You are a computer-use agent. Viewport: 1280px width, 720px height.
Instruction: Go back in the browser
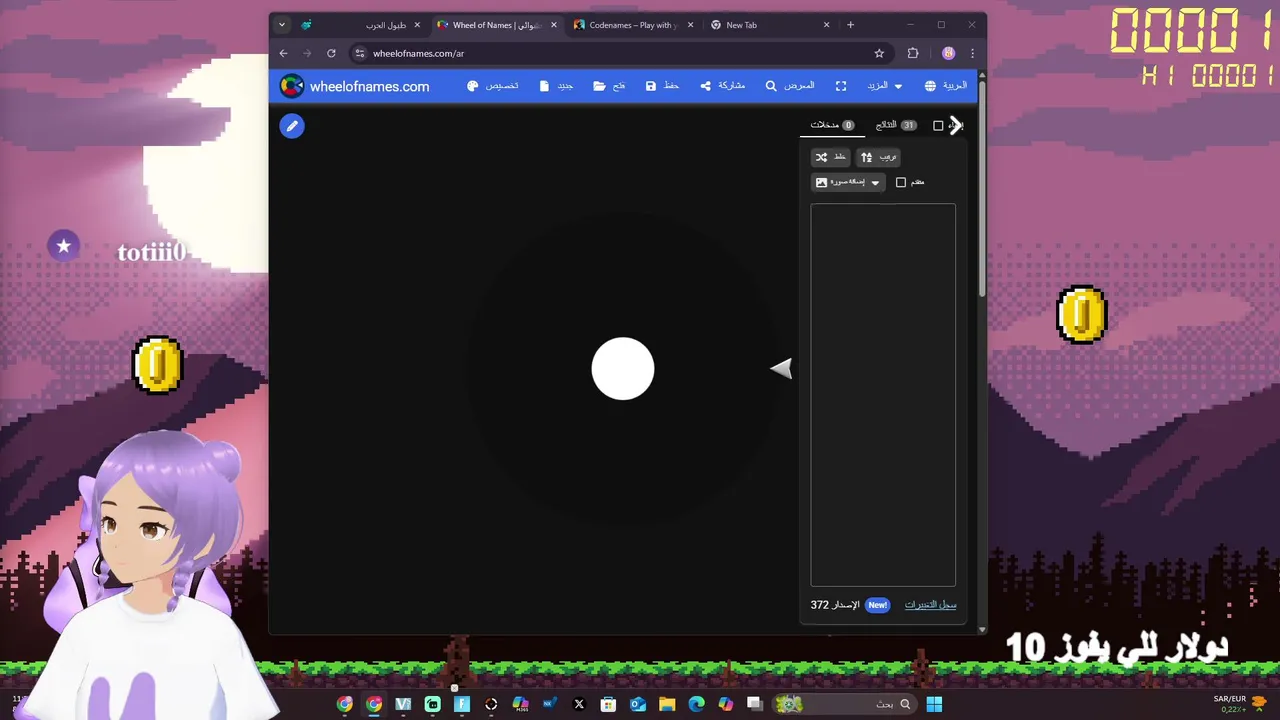coord(284,53)
